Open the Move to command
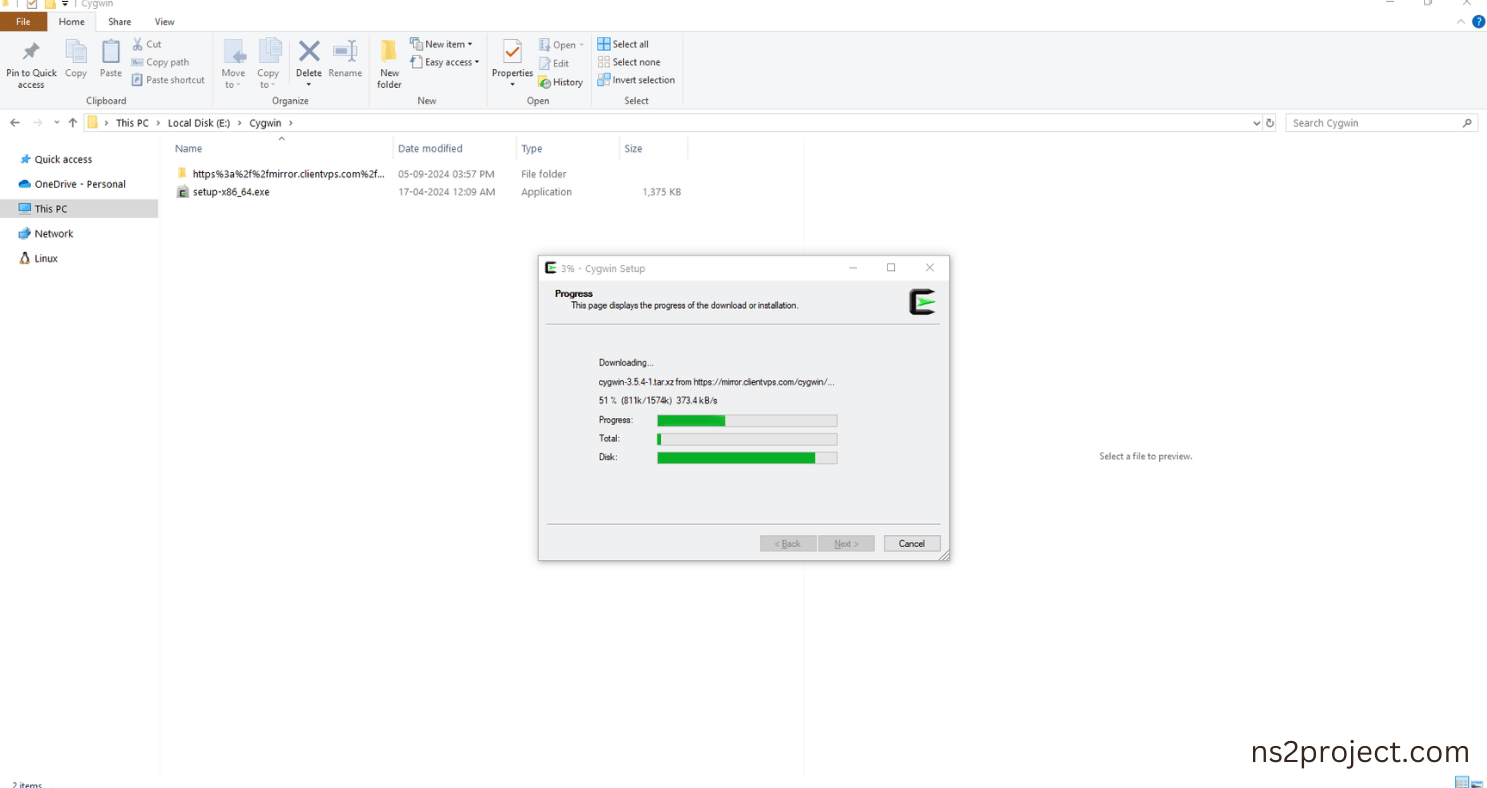The image size is (1487, 788). click(233, 65)
